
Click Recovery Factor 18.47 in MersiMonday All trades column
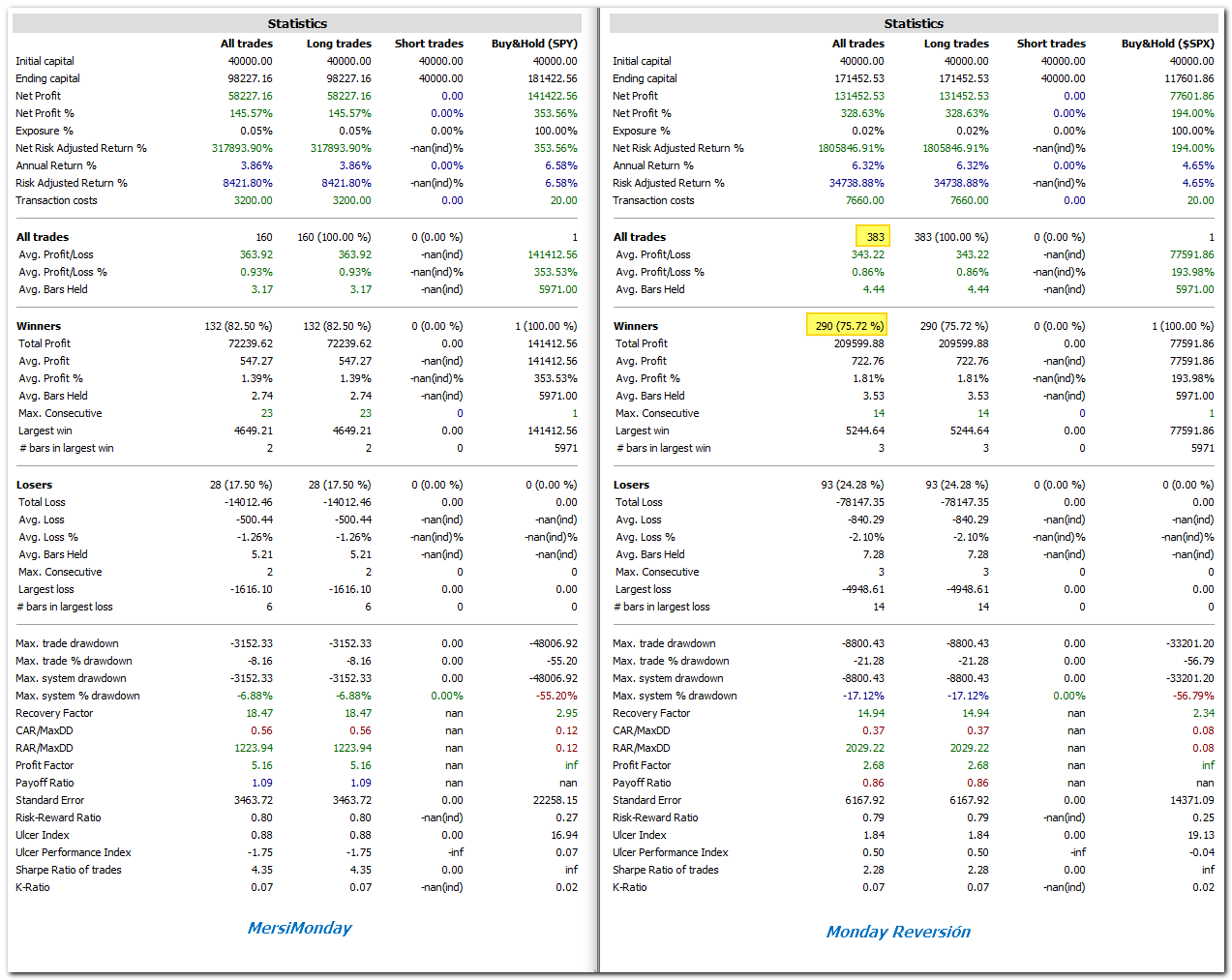point(259,713)
